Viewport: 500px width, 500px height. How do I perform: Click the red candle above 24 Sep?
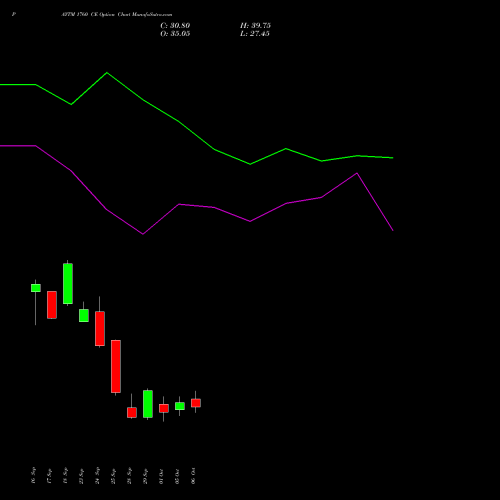[100, 329]
